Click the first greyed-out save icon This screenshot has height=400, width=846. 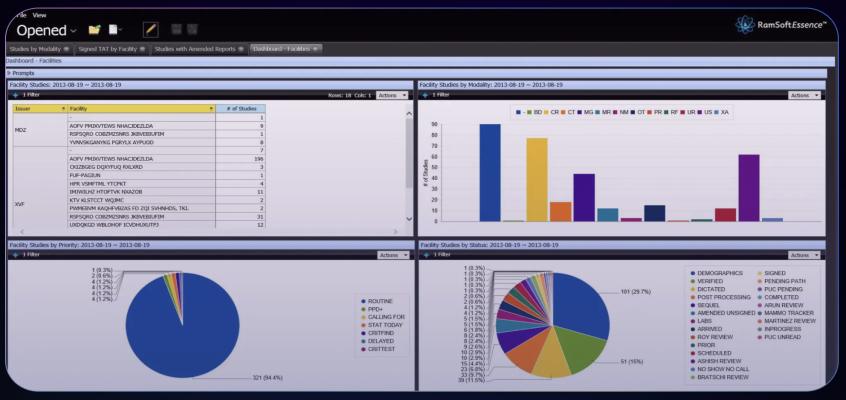coord(177,30)
